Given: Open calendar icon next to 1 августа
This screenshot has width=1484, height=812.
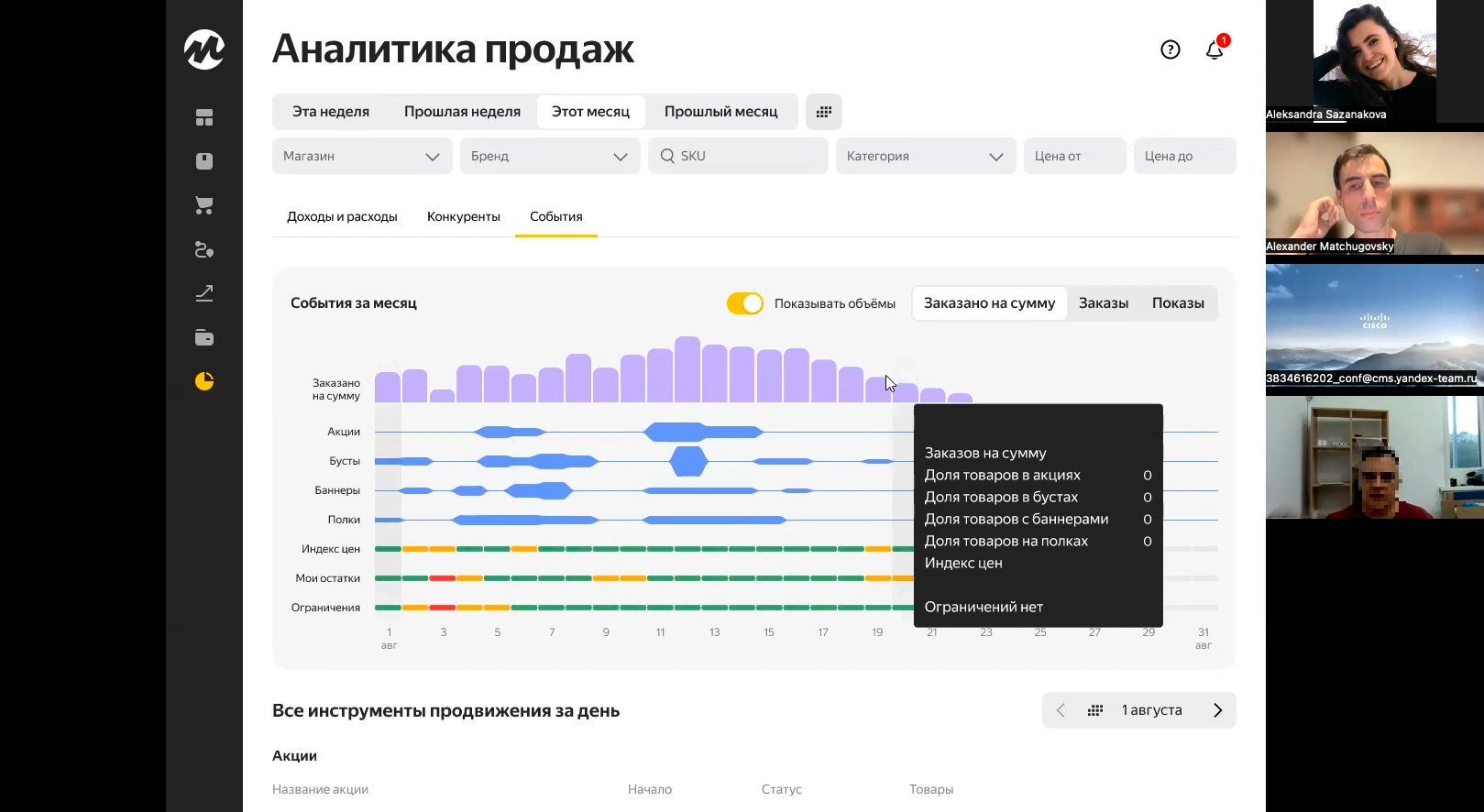Looking at the screenshot, I should point(1095,710).
